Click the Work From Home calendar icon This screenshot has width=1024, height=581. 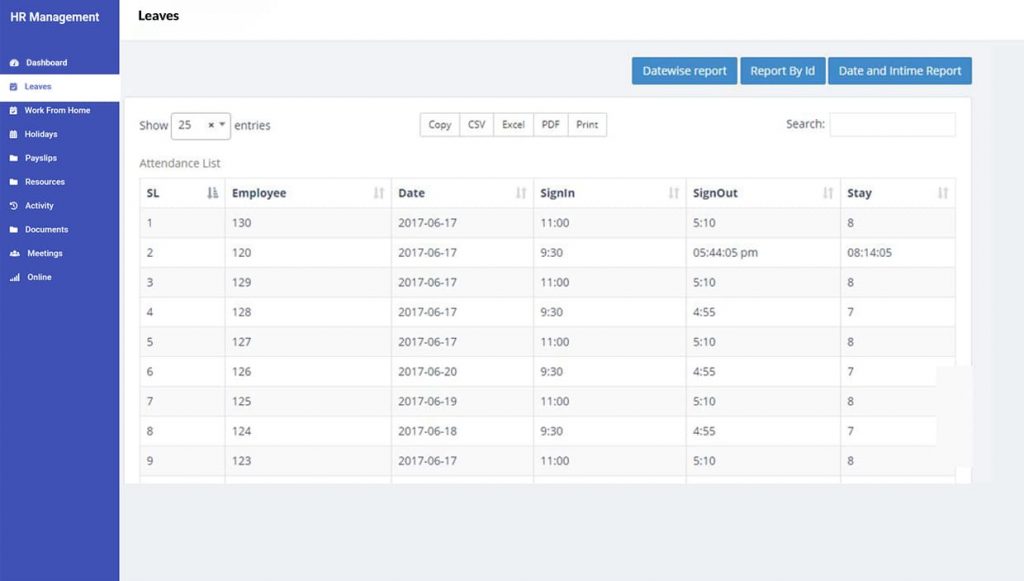coord(14,111)
